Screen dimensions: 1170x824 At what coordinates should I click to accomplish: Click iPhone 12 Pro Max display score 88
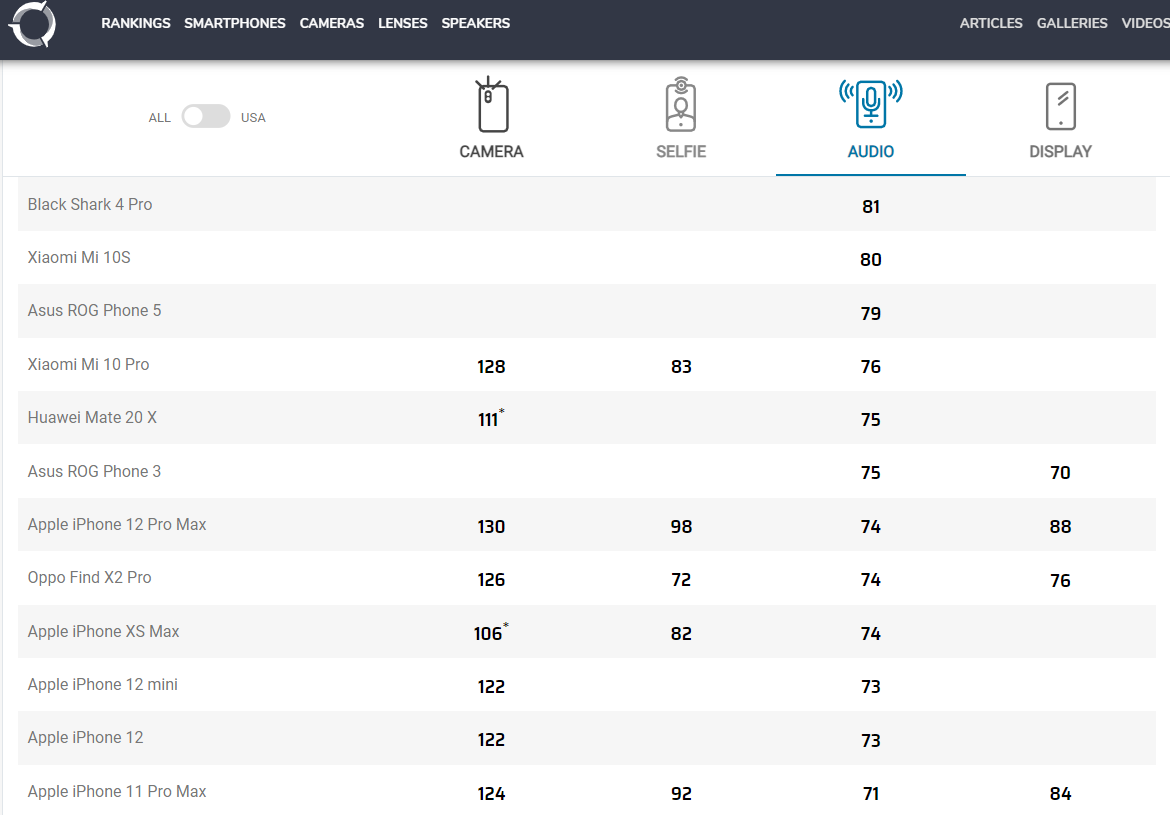pyautogui.click(x=1060, y=527)
